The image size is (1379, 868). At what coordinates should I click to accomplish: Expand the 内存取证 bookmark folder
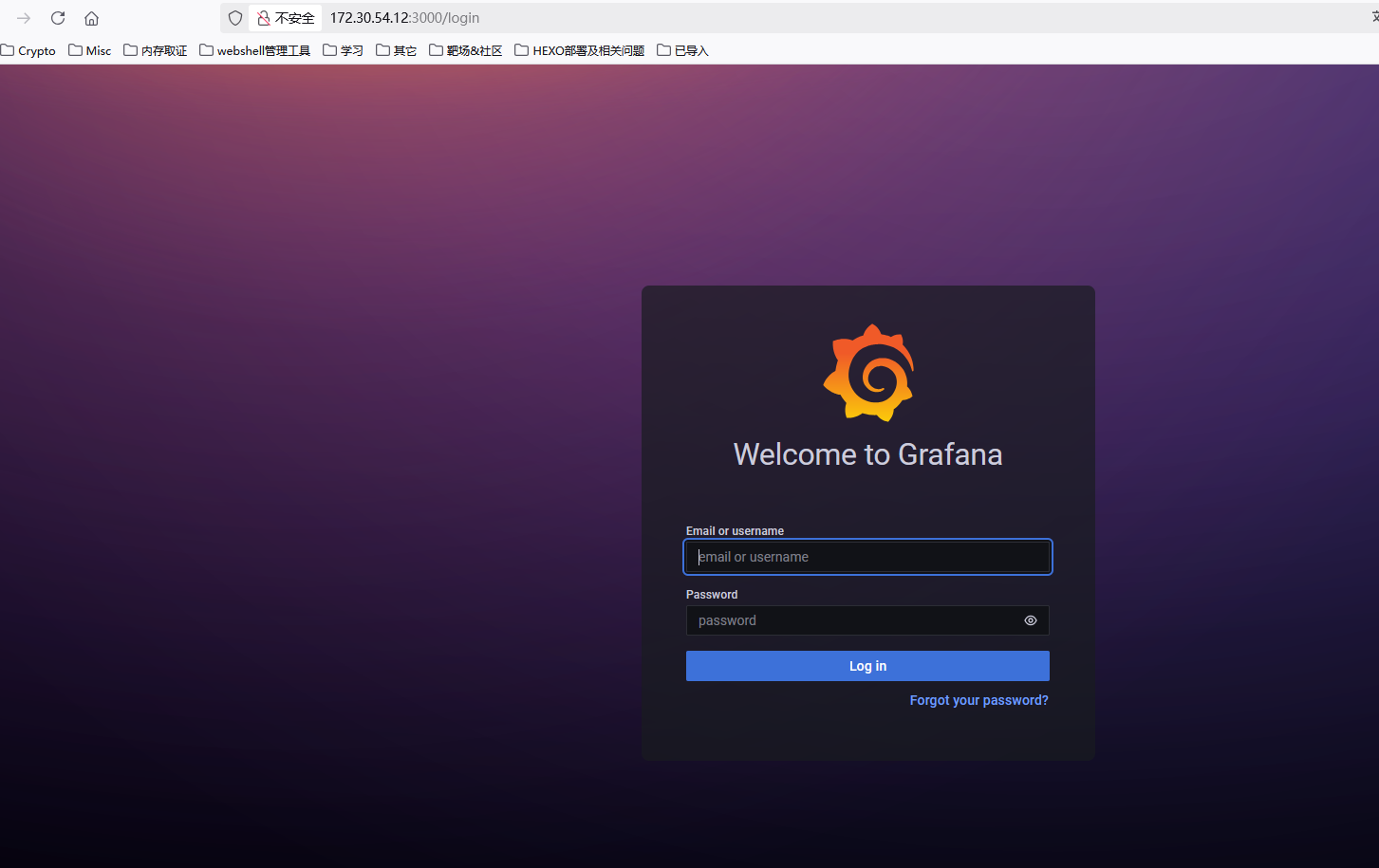tap(156, 50)
